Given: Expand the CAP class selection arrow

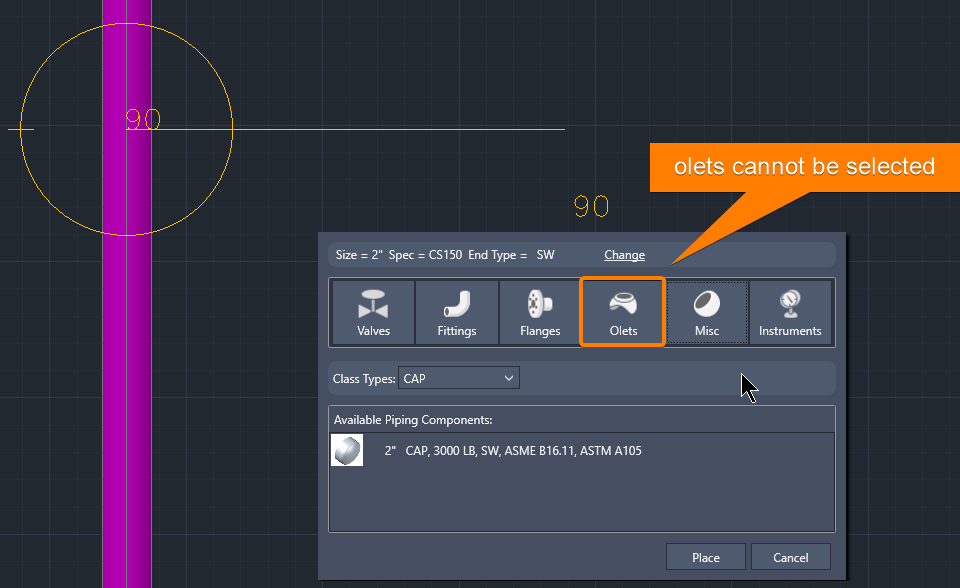Looking at the screenshot, I should point(511,378).
